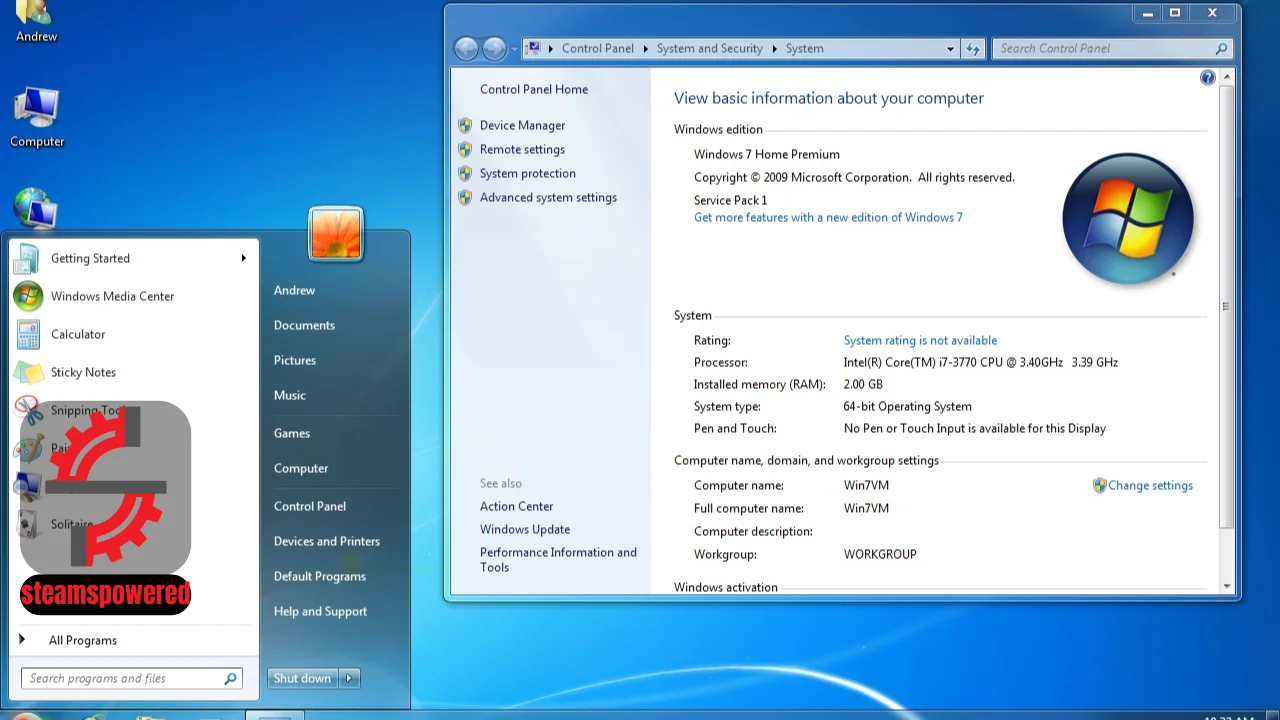Open Games from Start menu
Viewport: 1280px width, 720px height.
tap(292, 433)
